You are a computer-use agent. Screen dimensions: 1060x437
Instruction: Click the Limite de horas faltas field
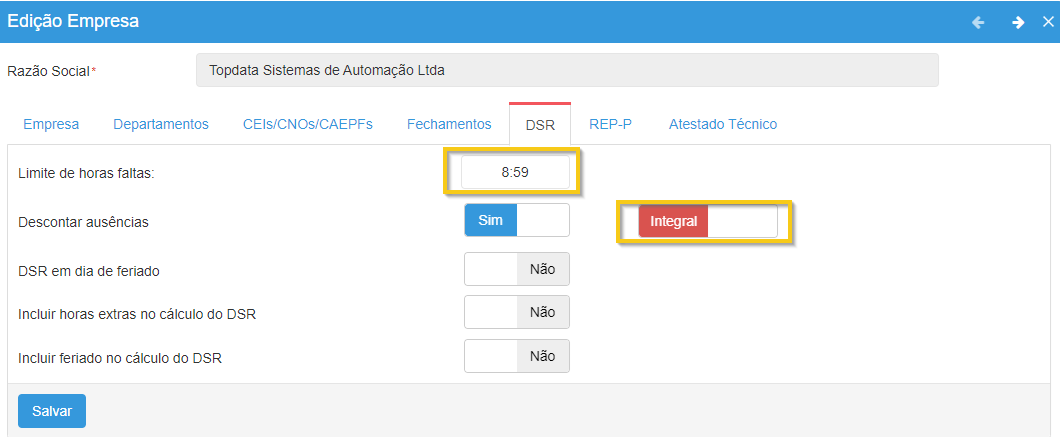click(x=515, y=172)
